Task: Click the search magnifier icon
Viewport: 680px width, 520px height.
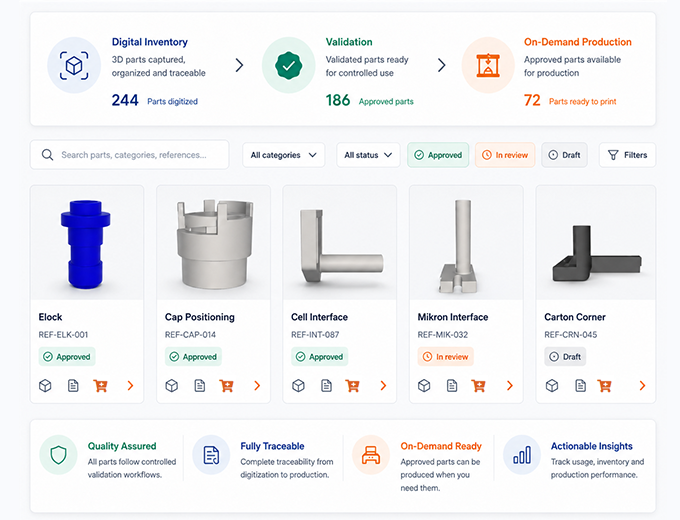Action: pyautogui.click(x=47, y=155)
